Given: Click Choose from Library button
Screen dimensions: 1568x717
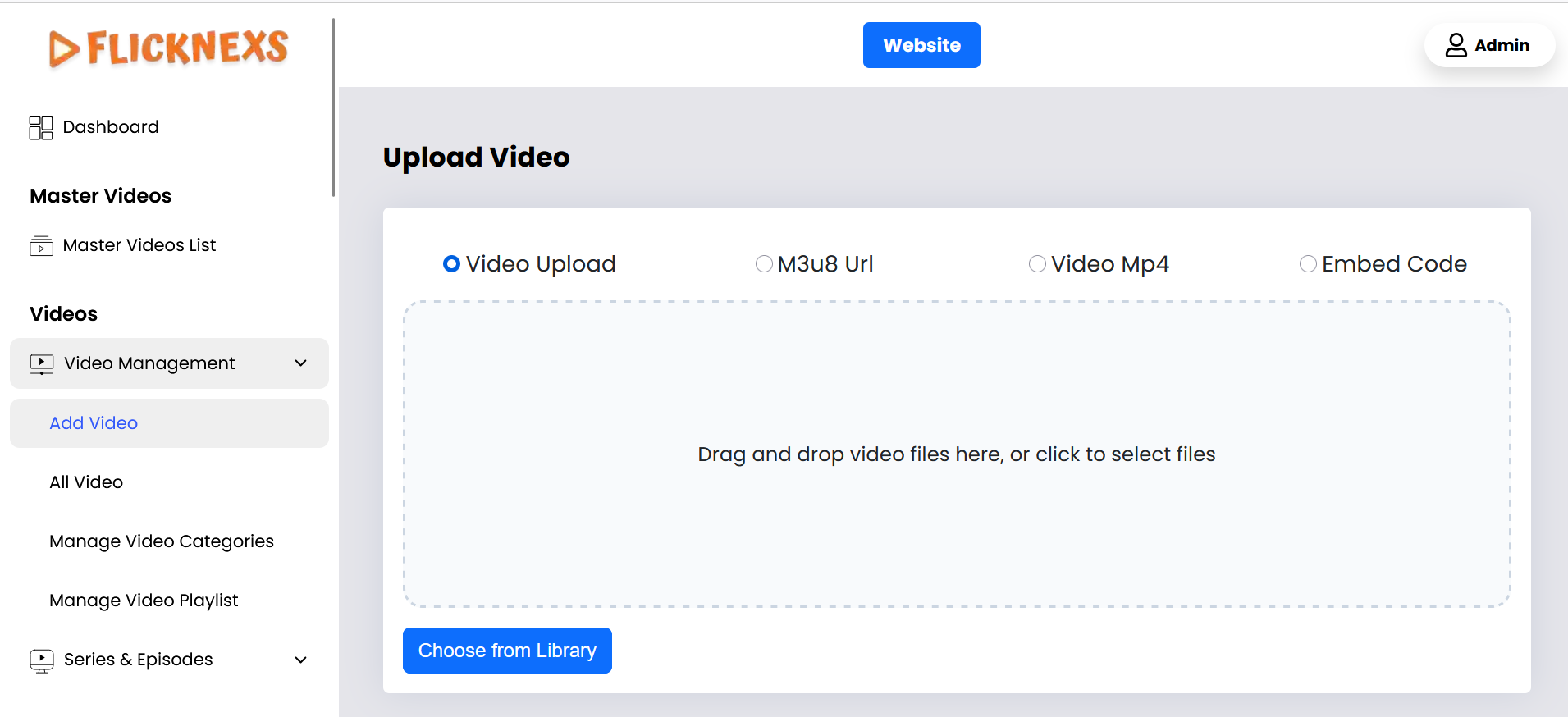Looking at the screenshot, I should tap(507, 651).
